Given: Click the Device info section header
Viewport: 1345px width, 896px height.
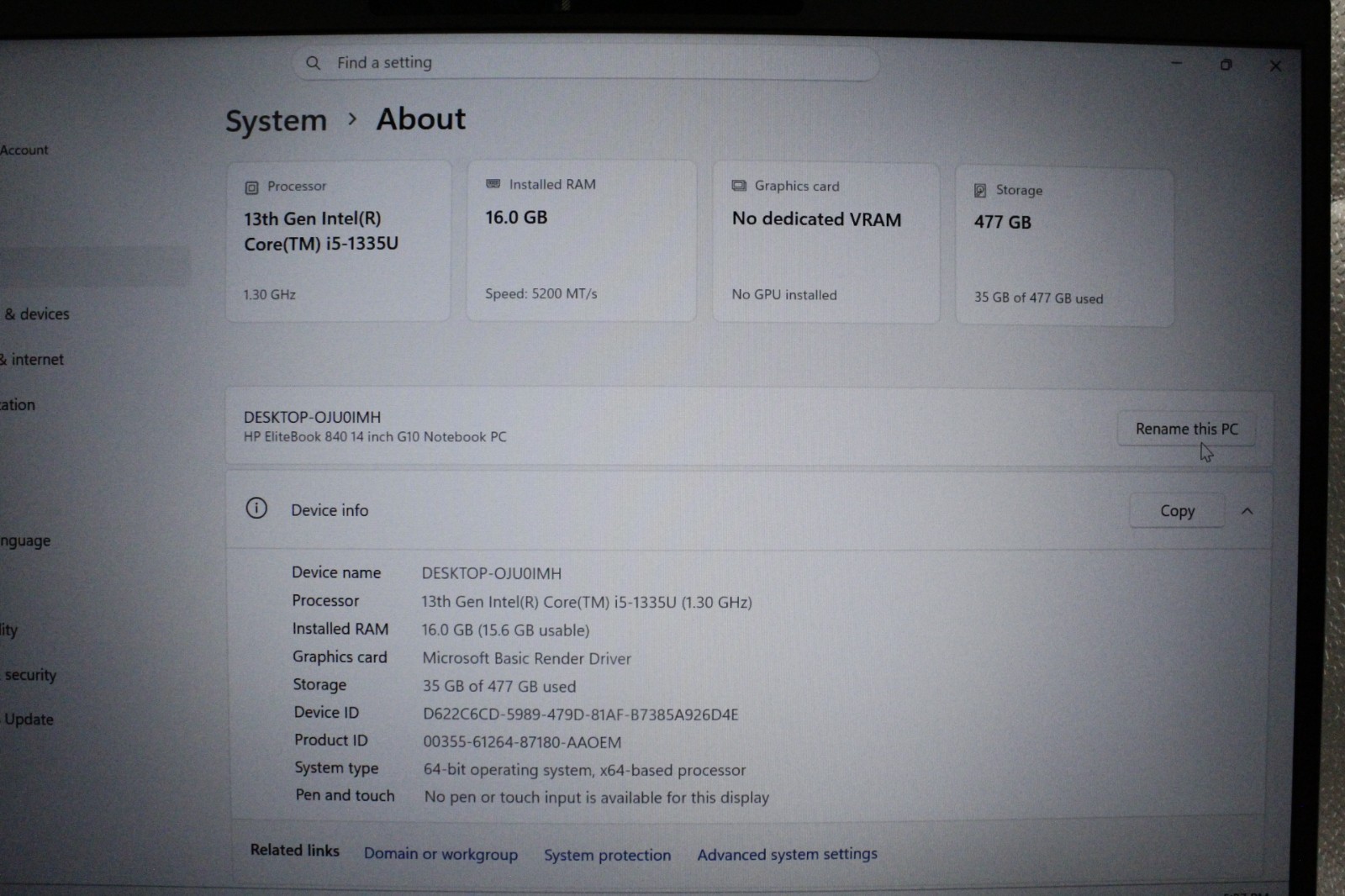Looking at the screenshot, I should tap(748, 510).
